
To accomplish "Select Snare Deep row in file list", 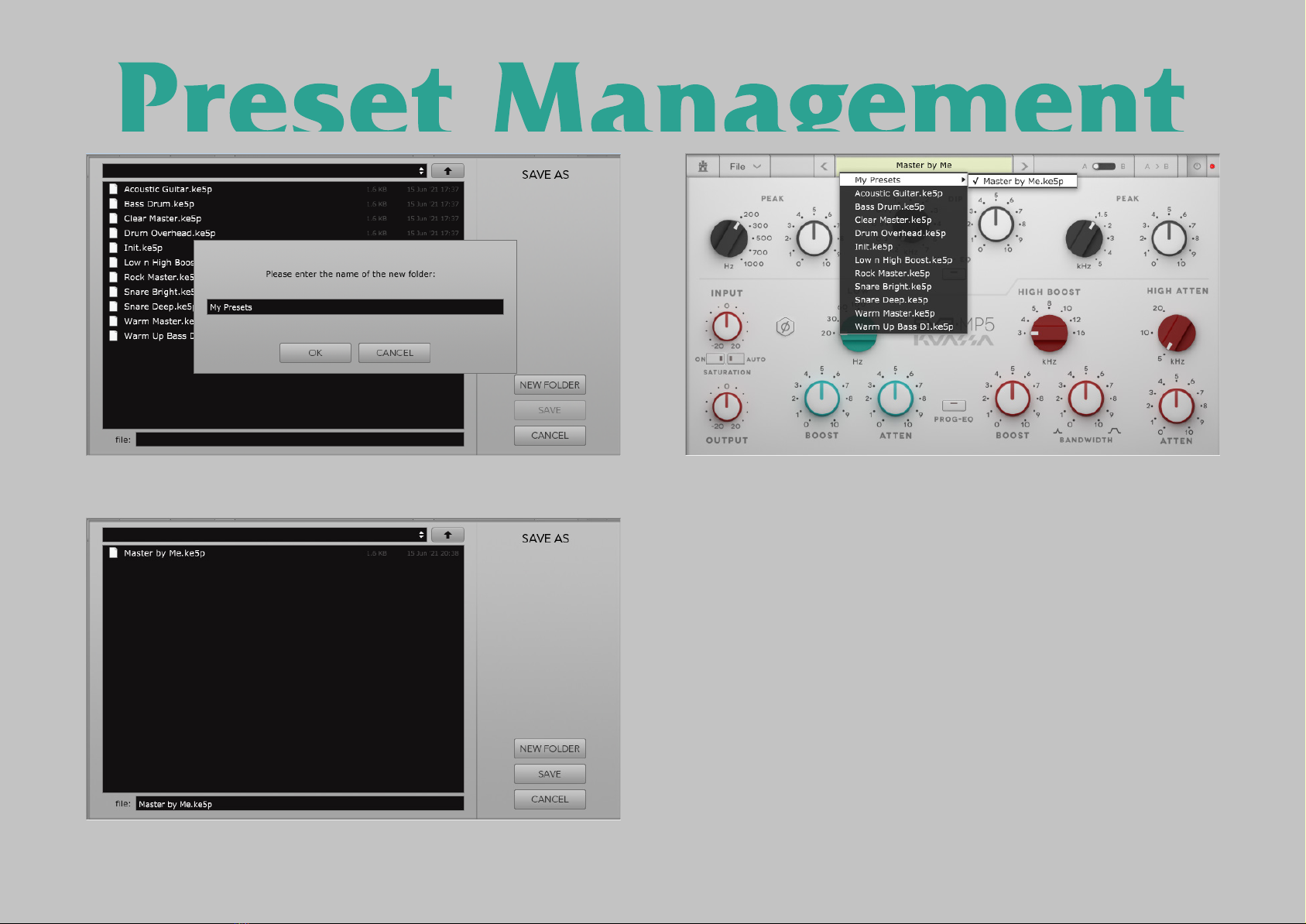I will [149, 306].
